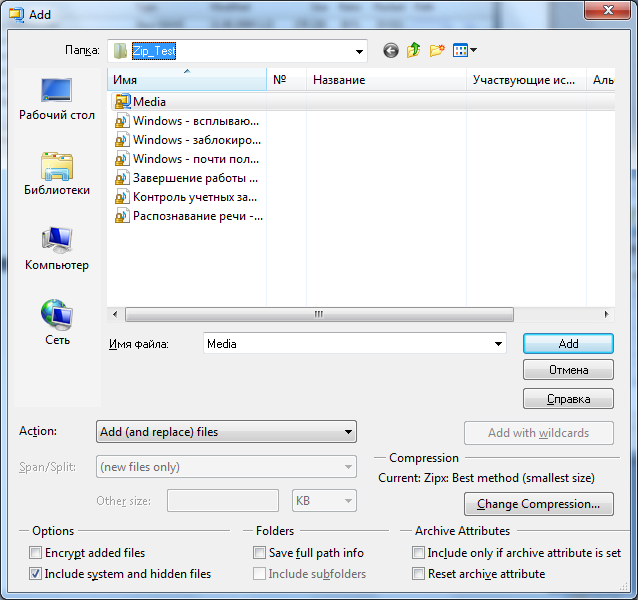The width and height of the screenshot is (638, 600).
Task: Close the Add dialog window
Action: click(x=607, y=10)
